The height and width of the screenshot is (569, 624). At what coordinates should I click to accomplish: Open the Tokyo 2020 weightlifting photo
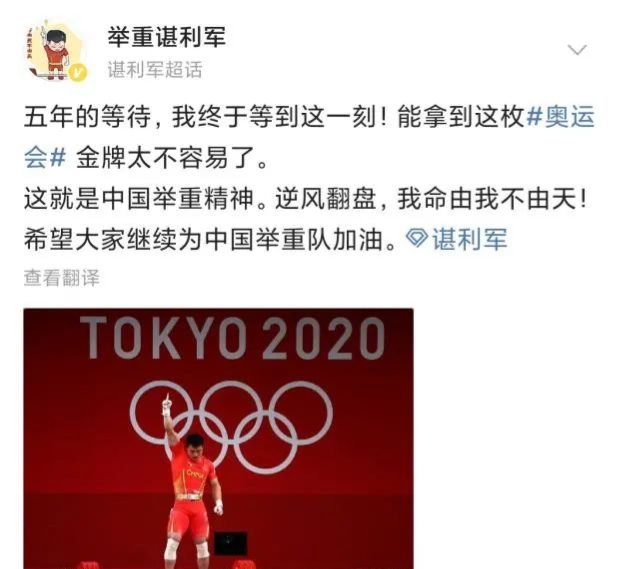pyautogui.click(x=218, y=438)
